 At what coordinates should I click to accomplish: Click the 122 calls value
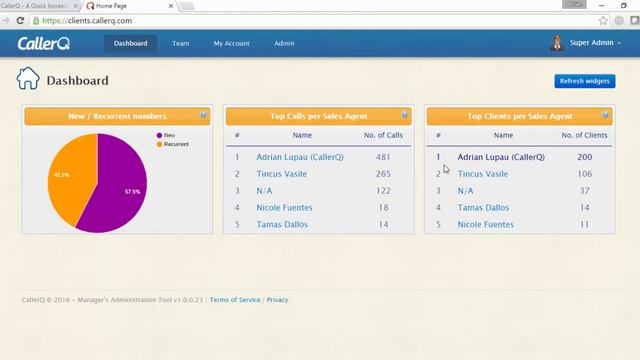383,191
